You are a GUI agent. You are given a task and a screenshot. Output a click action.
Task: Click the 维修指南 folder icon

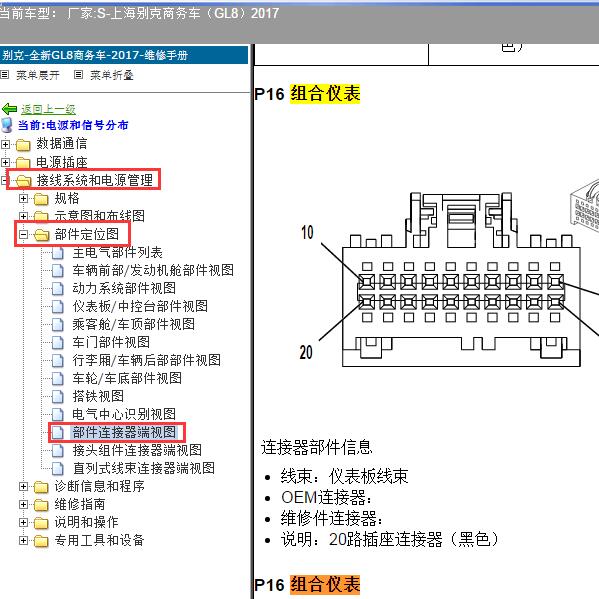pyautogui.click(x=41, y=505)
